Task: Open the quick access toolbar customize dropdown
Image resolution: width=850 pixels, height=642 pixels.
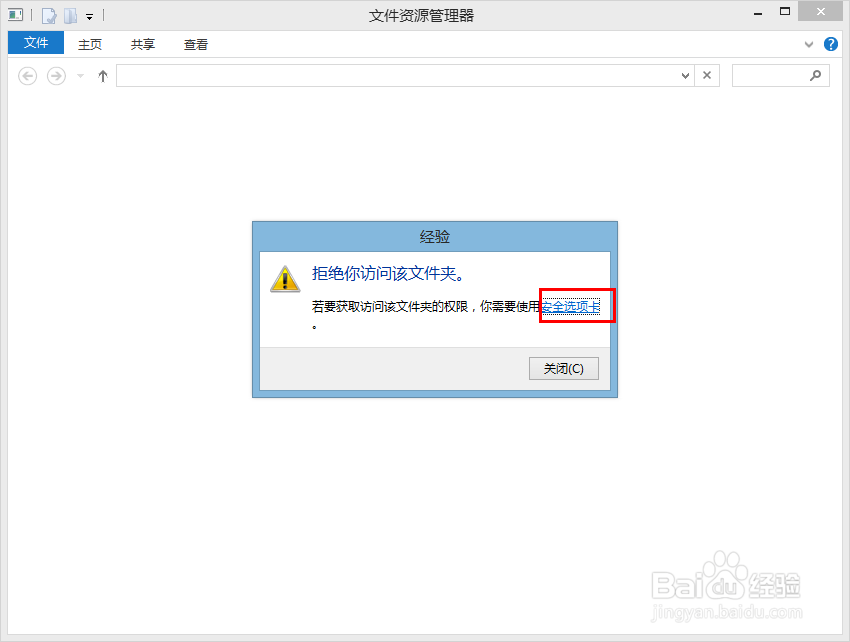Action: (88, 15)
